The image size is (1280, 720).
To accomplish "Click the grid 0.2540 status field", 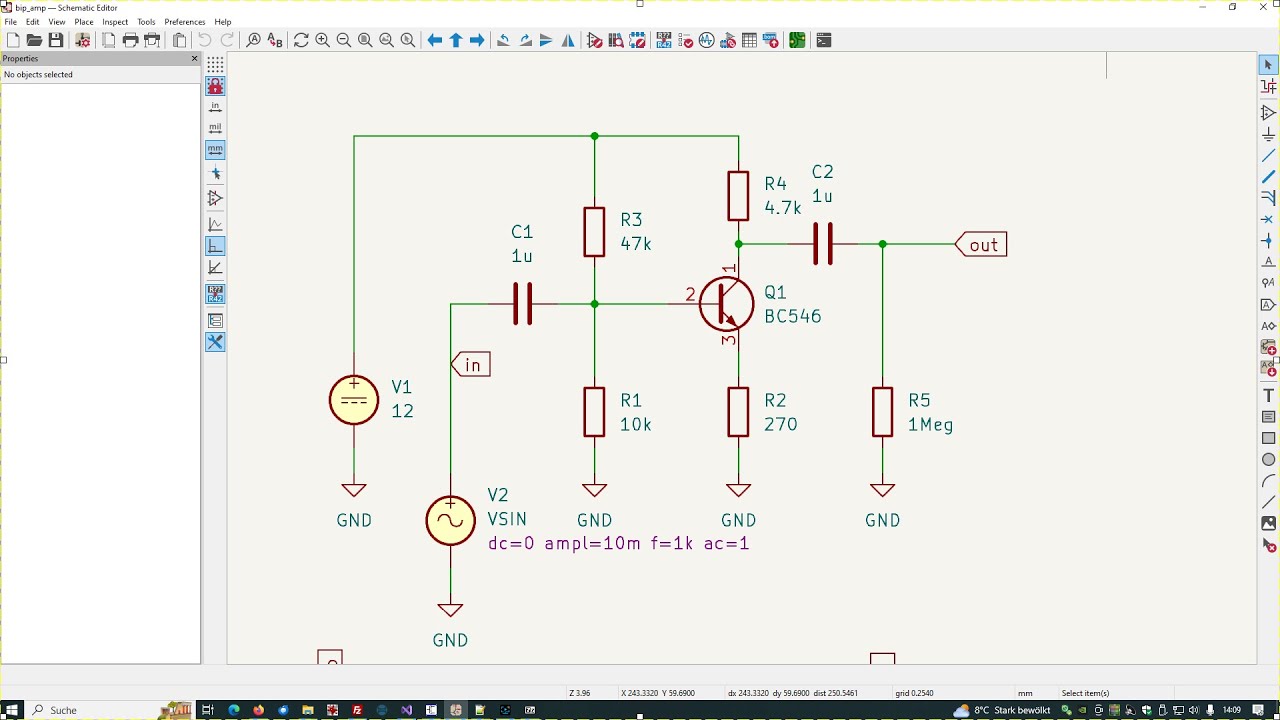I will click(915, 693).
